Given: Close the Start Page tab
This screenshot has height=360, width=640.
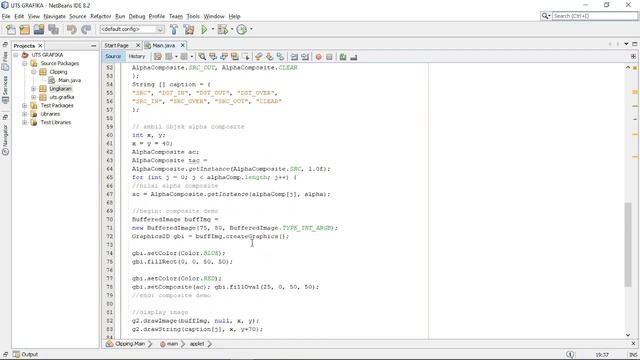Looking at the screenshot, I should tap(138, 45).
